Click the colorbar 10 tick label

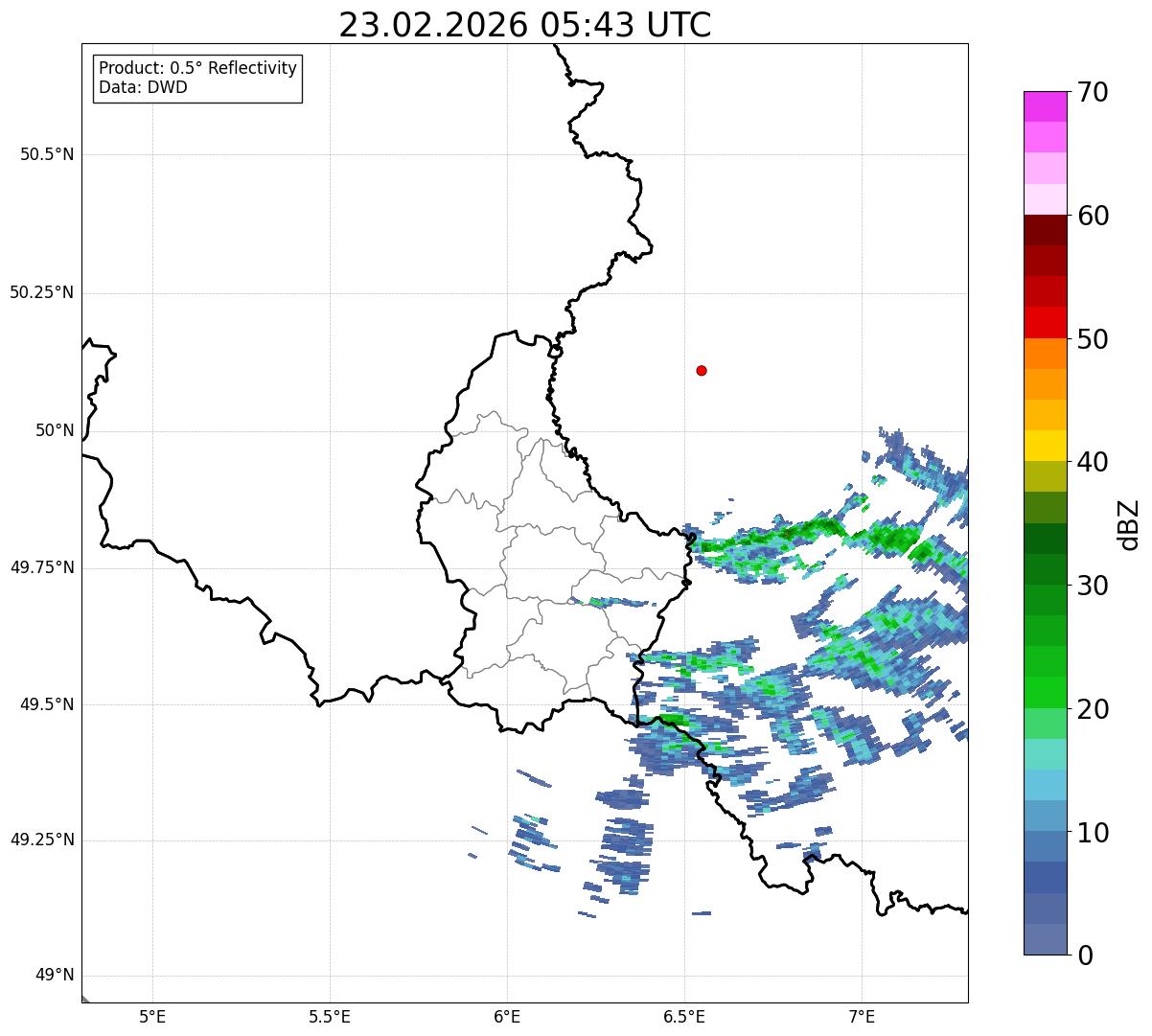(x=1092, y=833)
